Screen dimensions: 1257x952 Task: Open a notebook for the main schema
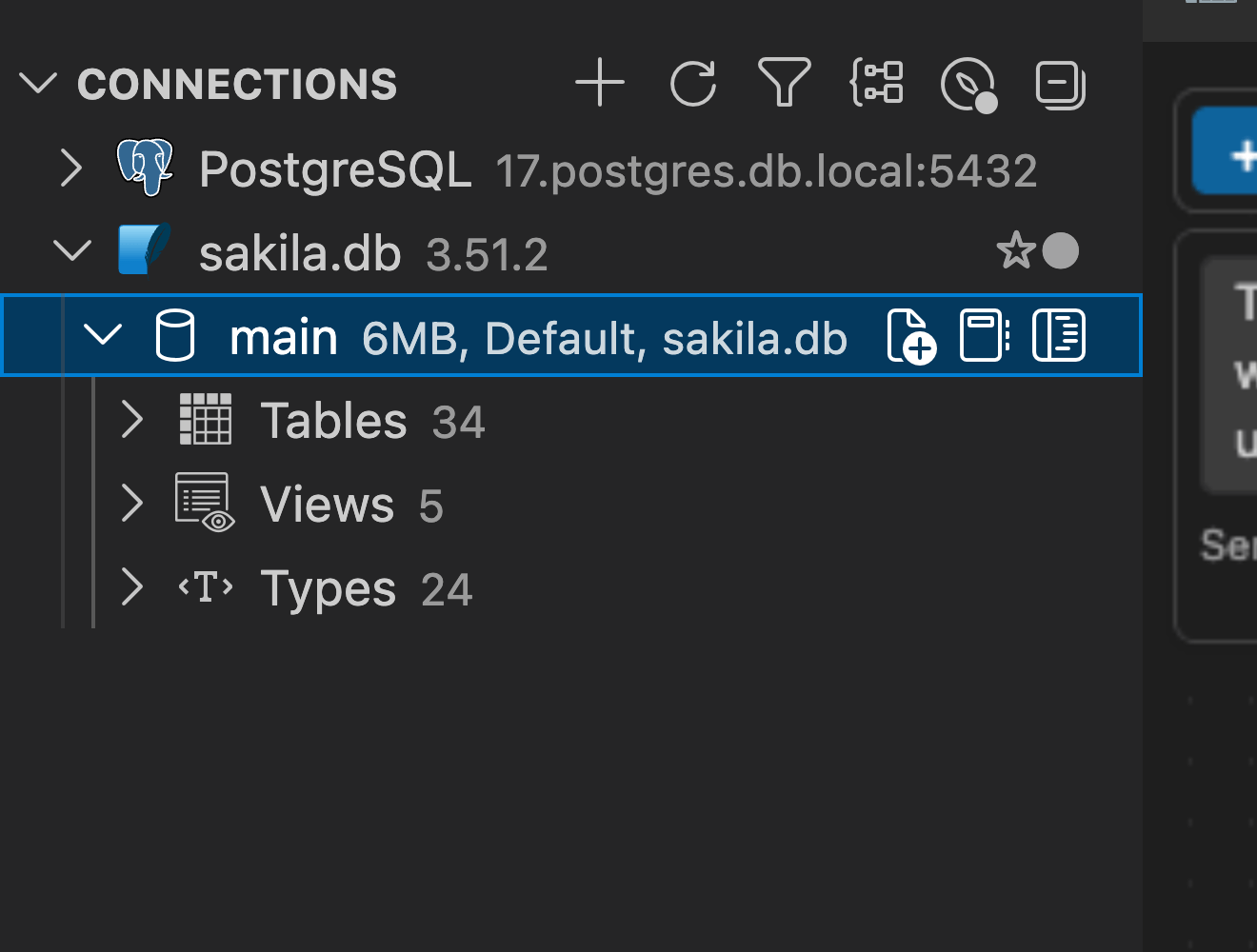[x=983, y=335]
